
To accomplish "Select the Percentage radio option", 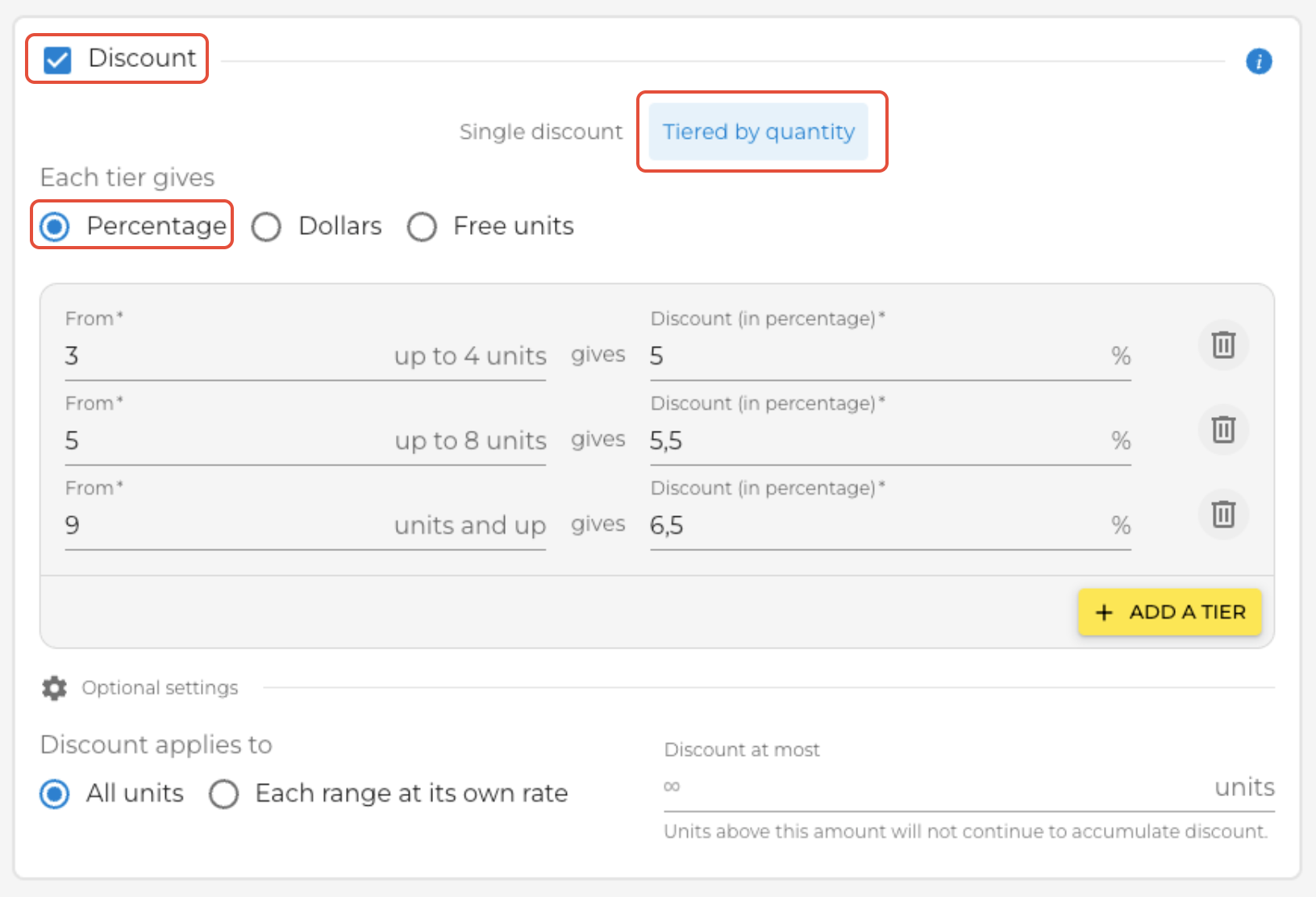I will (55, 227).
